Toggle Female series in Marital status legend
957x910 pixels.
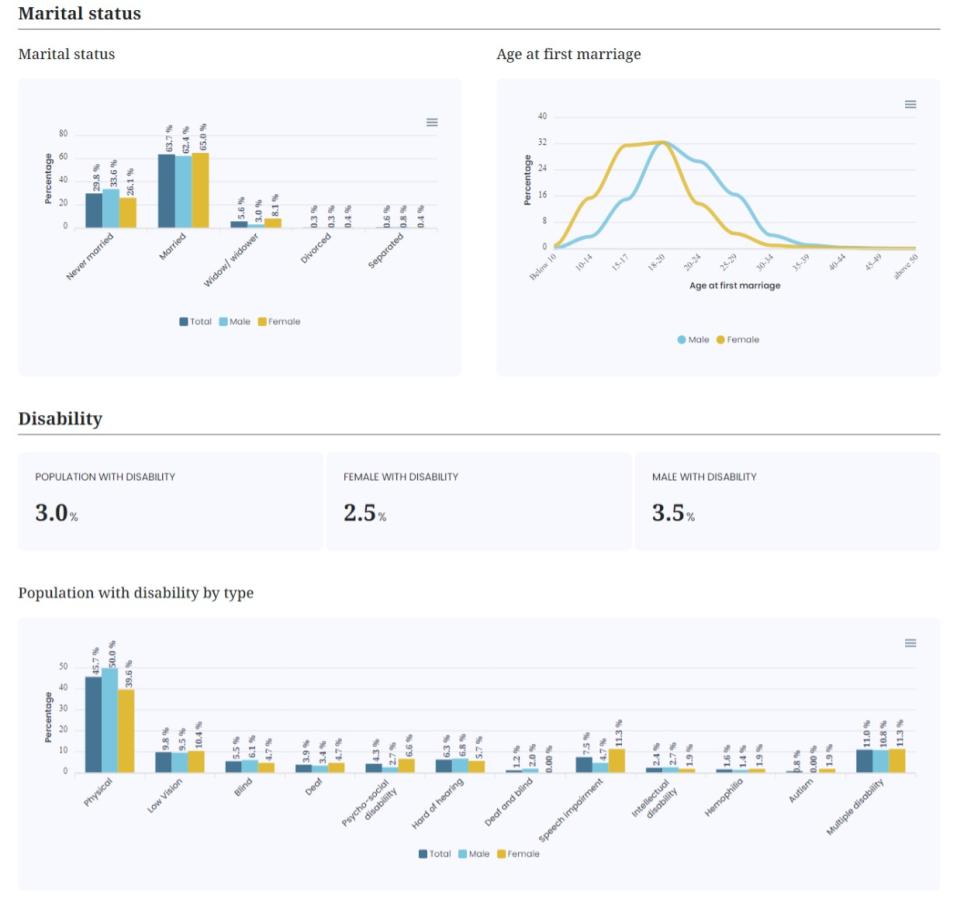[x=279, y=322]
